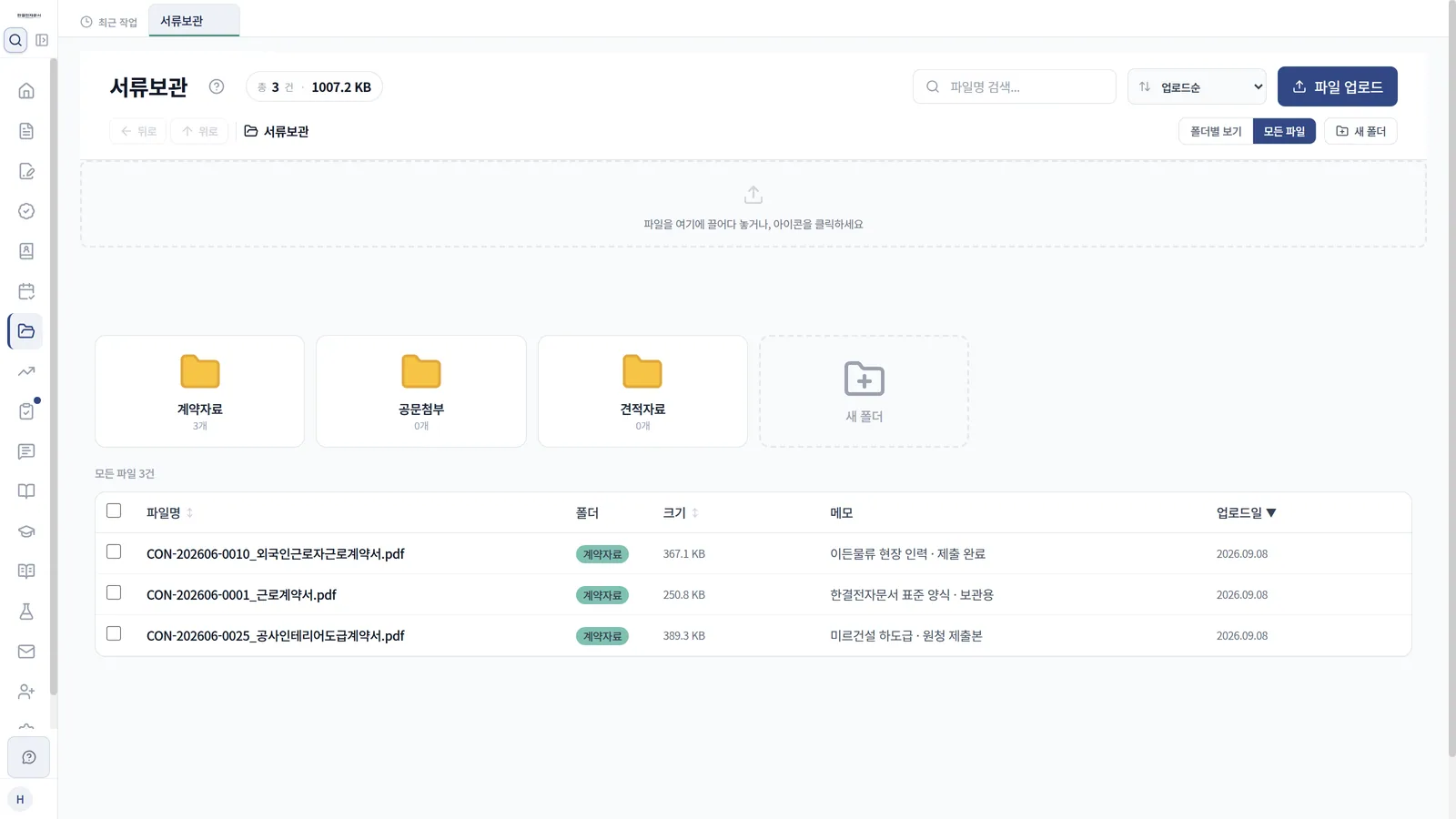Select the 모든 파일 view
The image size is (1456, 819).
(1284, 131)
